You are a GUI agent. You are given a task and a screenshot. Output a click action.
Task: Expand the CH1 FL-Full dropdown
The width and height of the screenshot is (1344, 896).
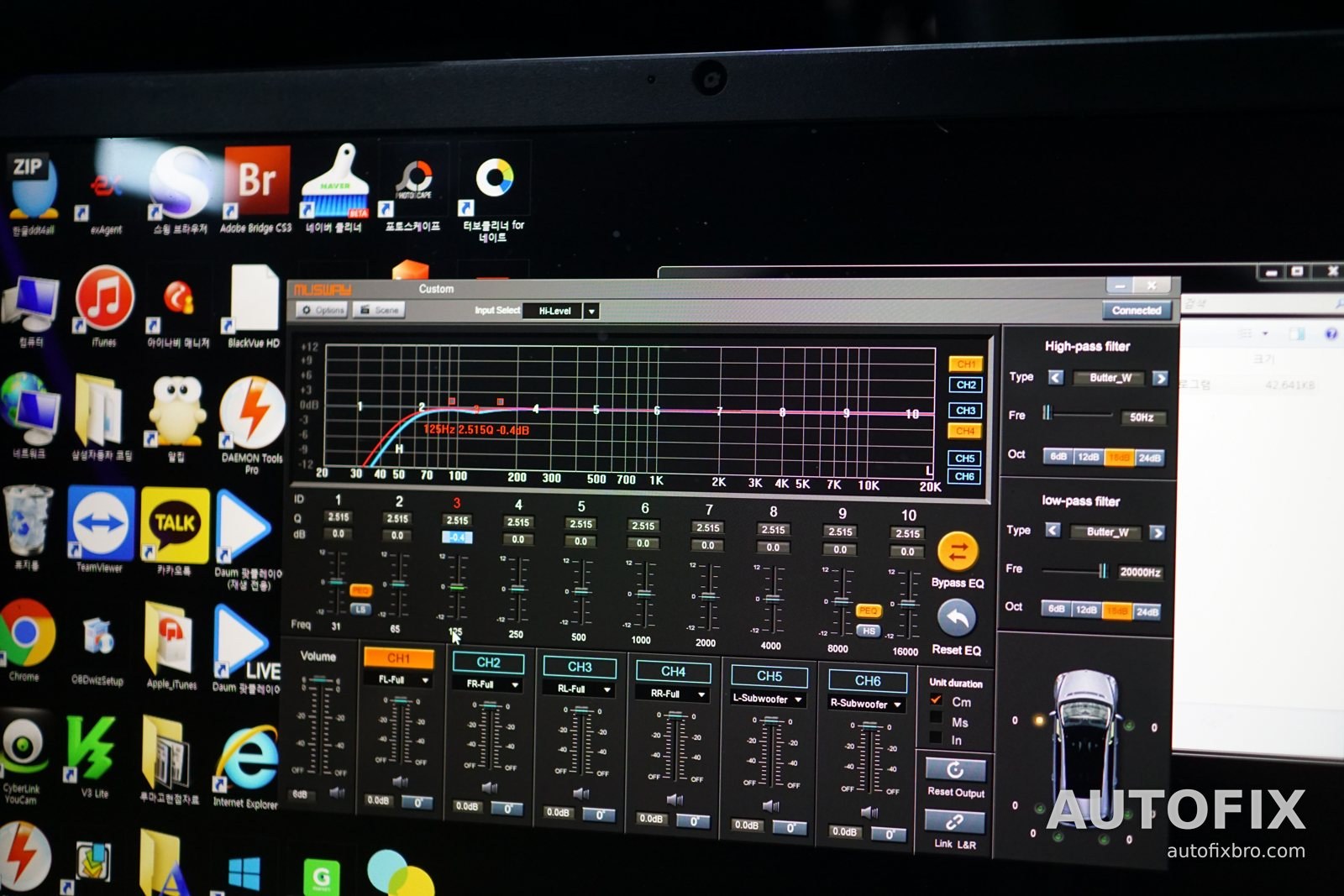point(398,679)
